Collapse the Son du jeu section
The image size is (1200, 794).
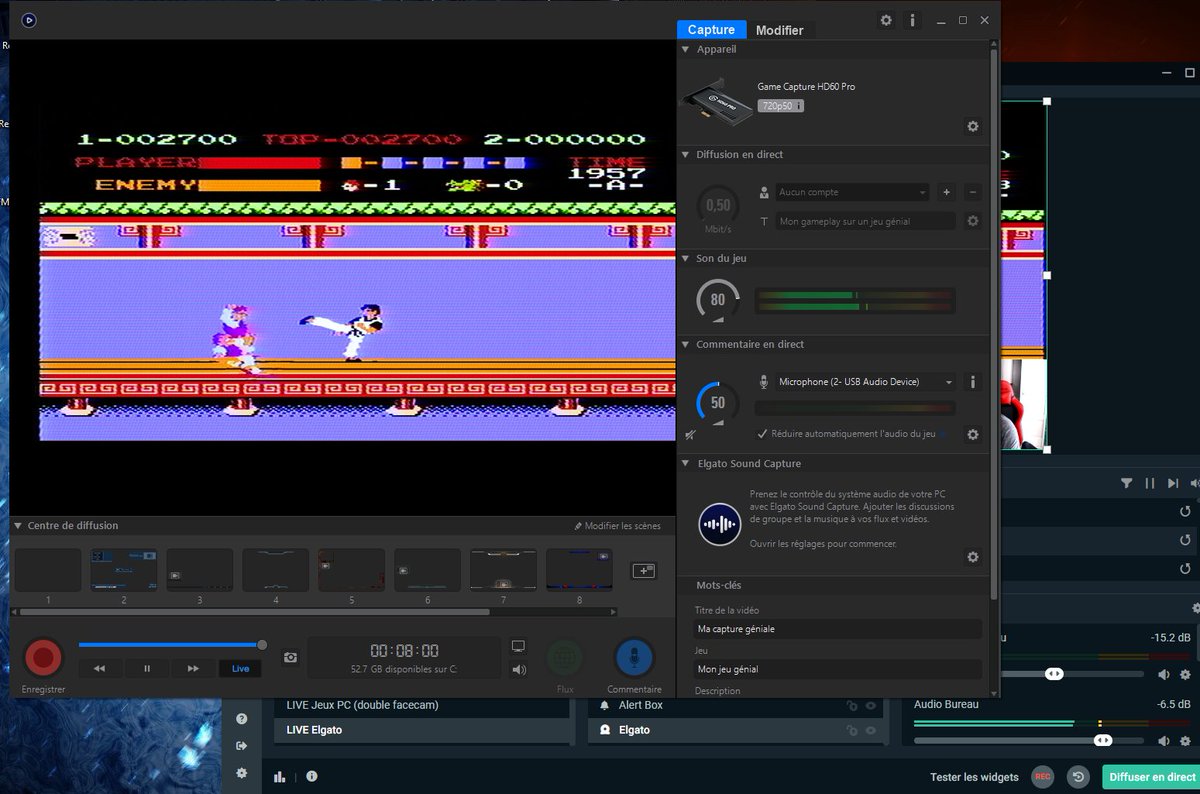[x=686, y=259]
